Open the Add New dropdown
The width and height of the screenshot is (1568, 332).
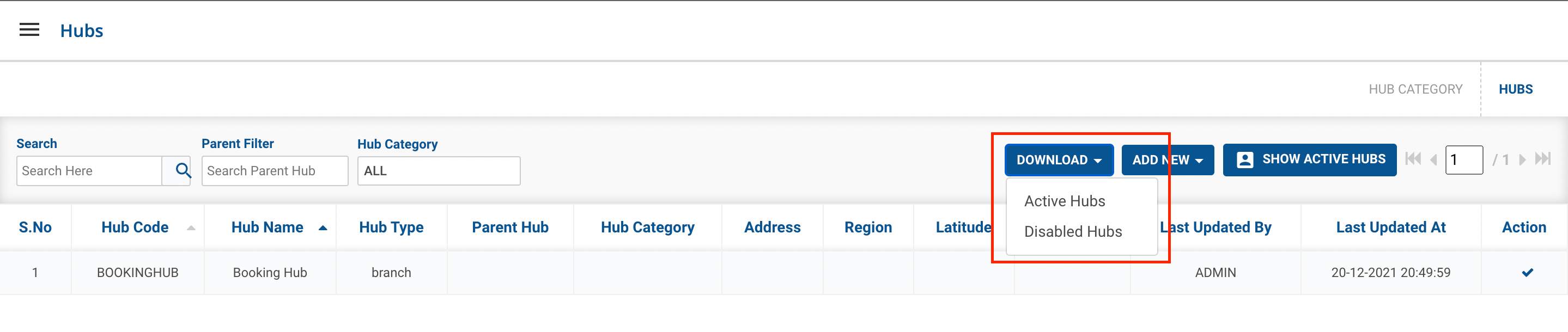pyautogui.click(x=1167, y=160)
